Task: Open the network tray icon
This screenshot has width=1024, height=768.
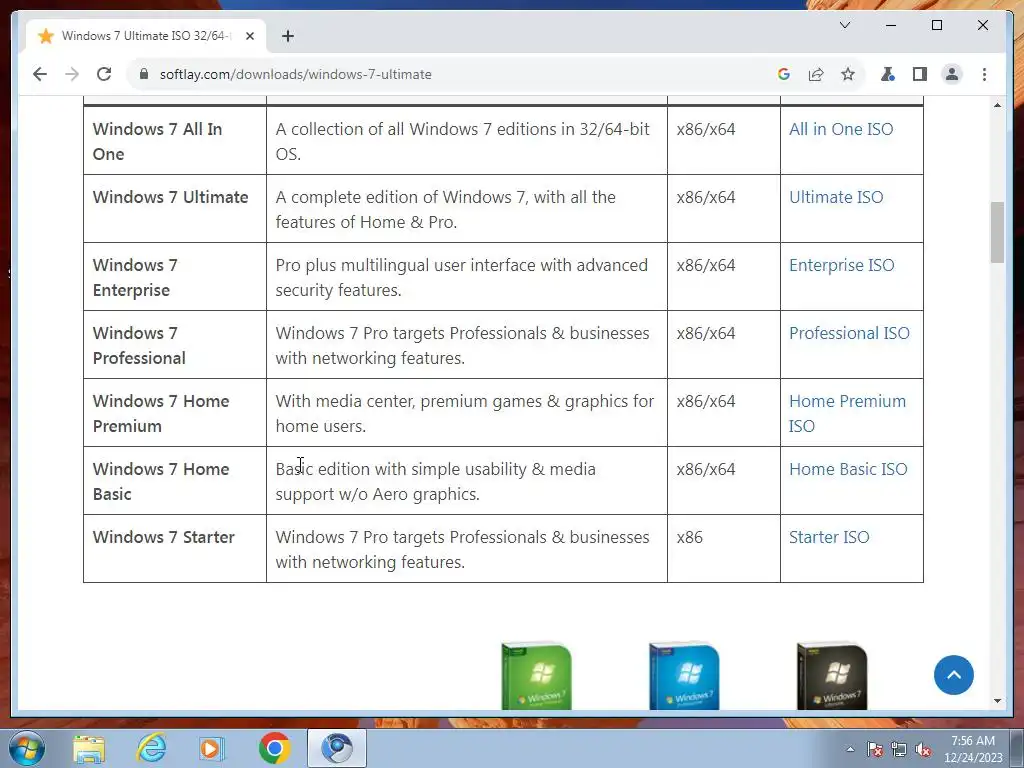Action: 899,749
